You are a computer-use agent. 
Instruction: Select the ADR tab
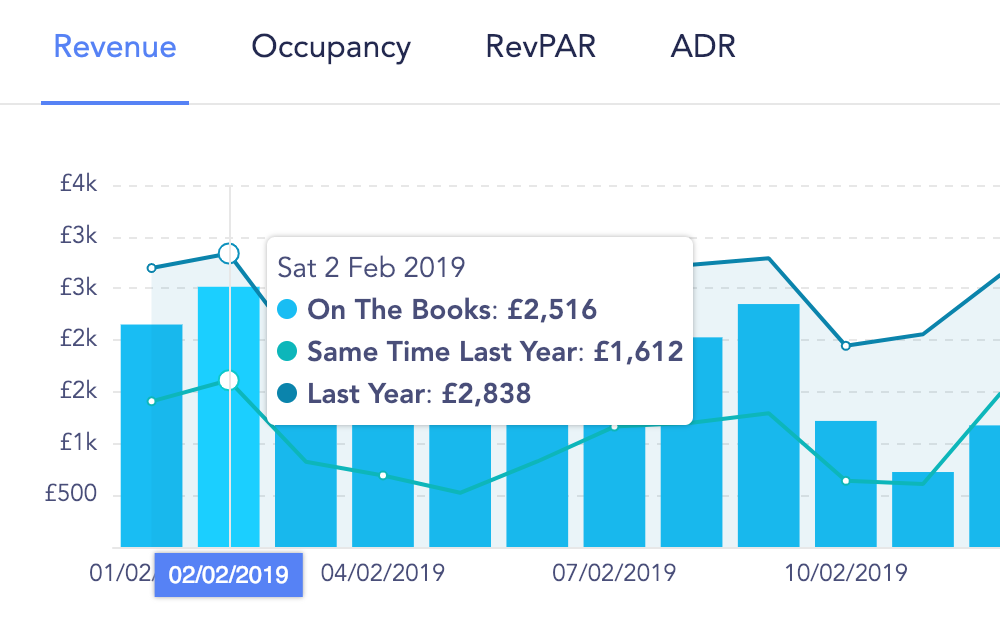[703, 47]
